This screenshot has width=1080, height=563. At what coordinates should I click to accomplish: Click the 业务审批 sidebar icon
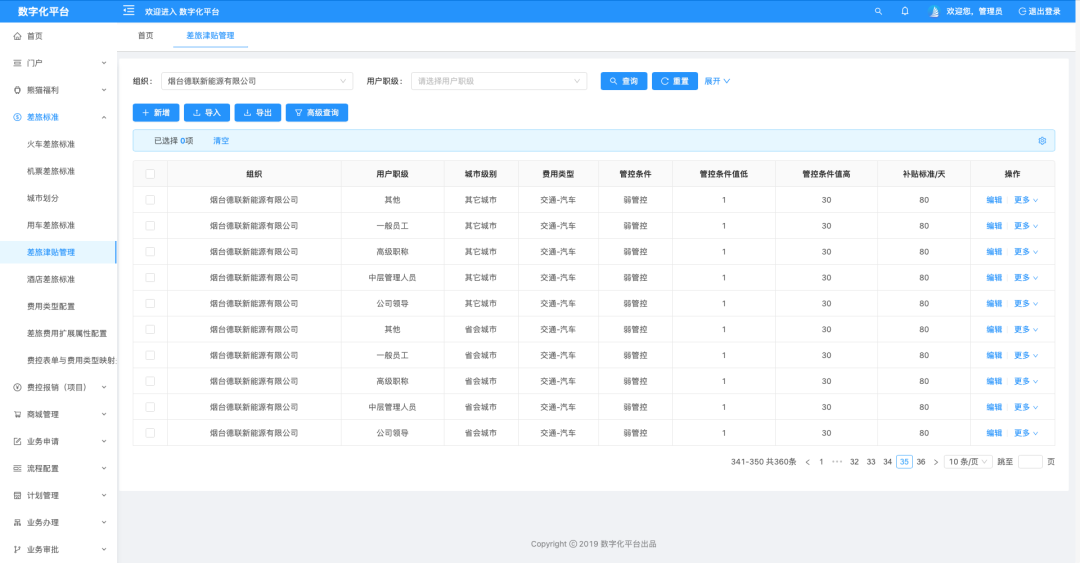click(17, 549)
